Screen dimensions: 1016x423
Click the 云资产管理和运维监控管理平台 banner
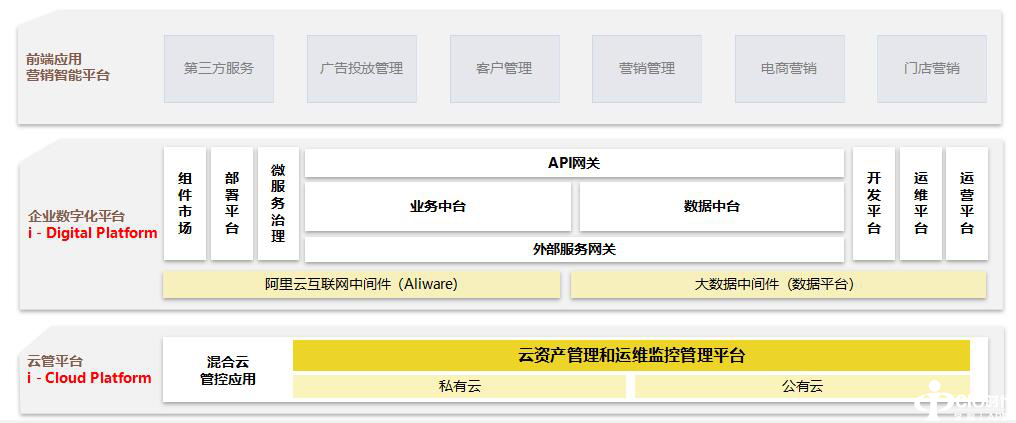pyautogui.click(x=631, y=355)
